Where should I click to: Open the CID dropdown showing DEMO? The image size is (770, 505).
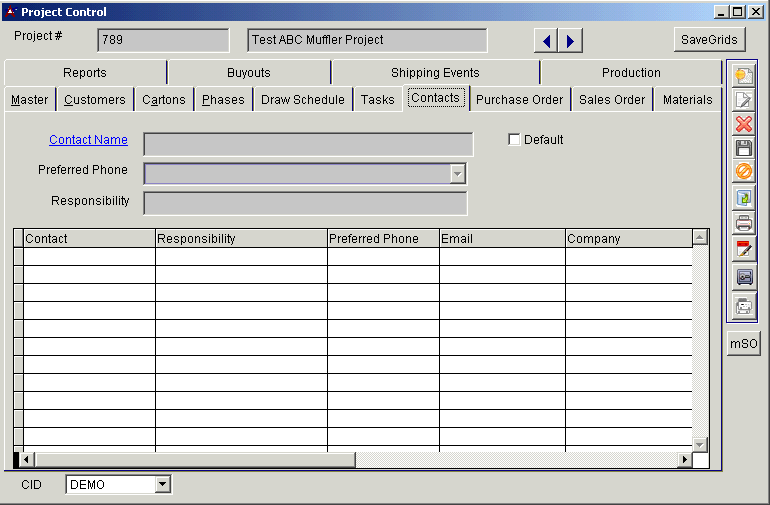163,485
